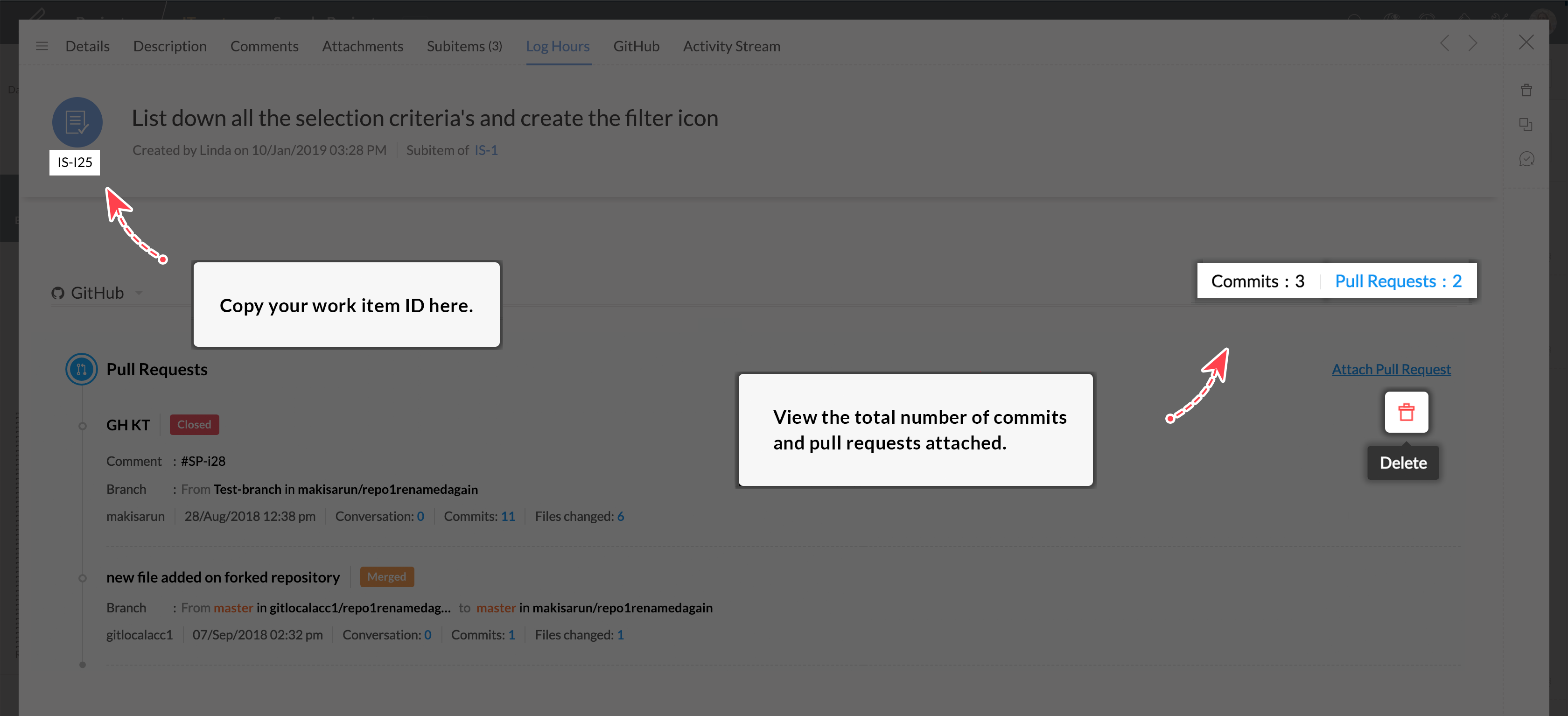This screenshot has height=716, width=1568.
Task: Click the trash icon in right sidebar
Action: [x=1526, y=91]
